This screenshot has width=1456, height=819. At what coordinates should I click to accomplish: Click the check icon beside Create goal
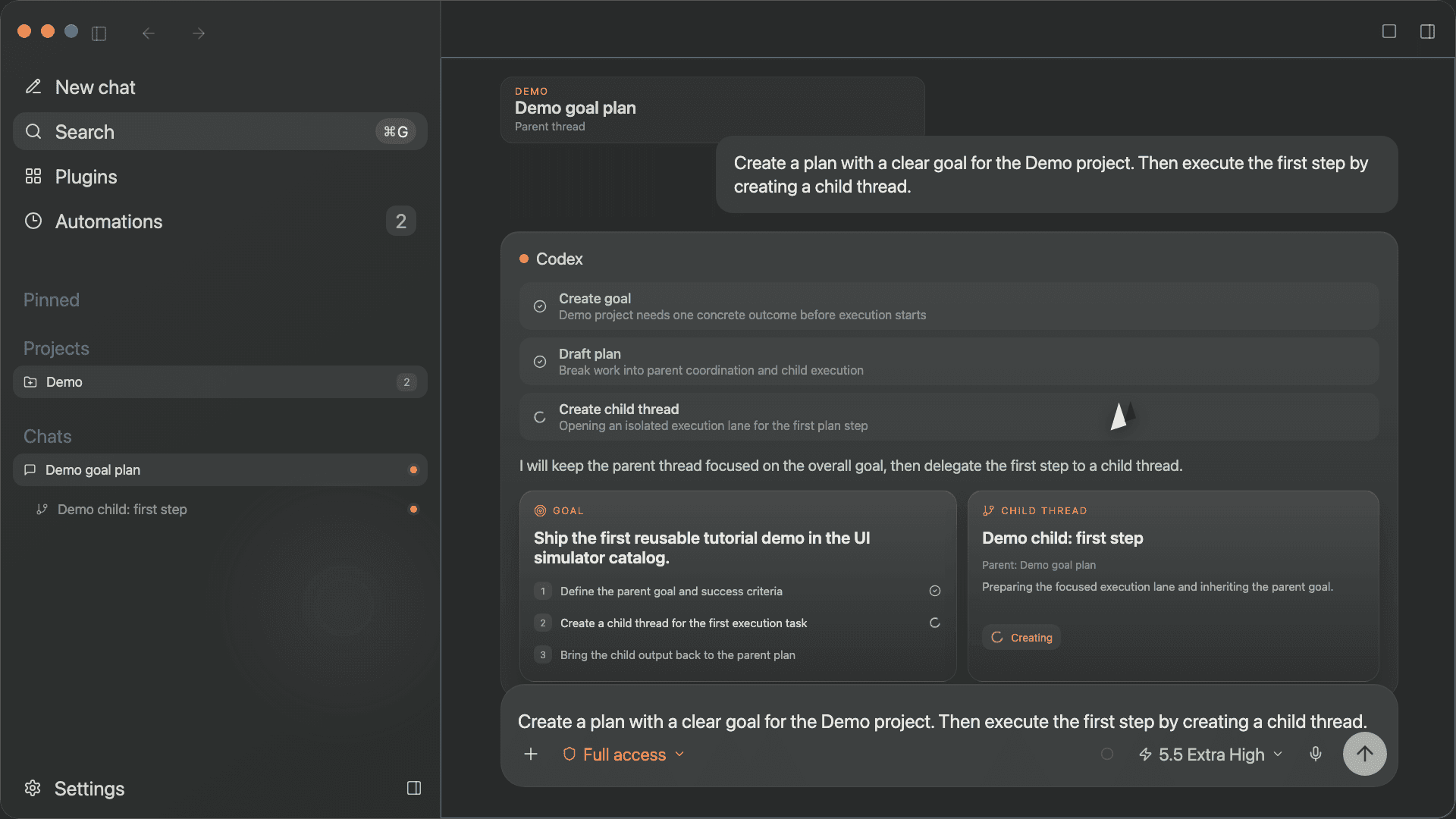click(x=540, y=306)
